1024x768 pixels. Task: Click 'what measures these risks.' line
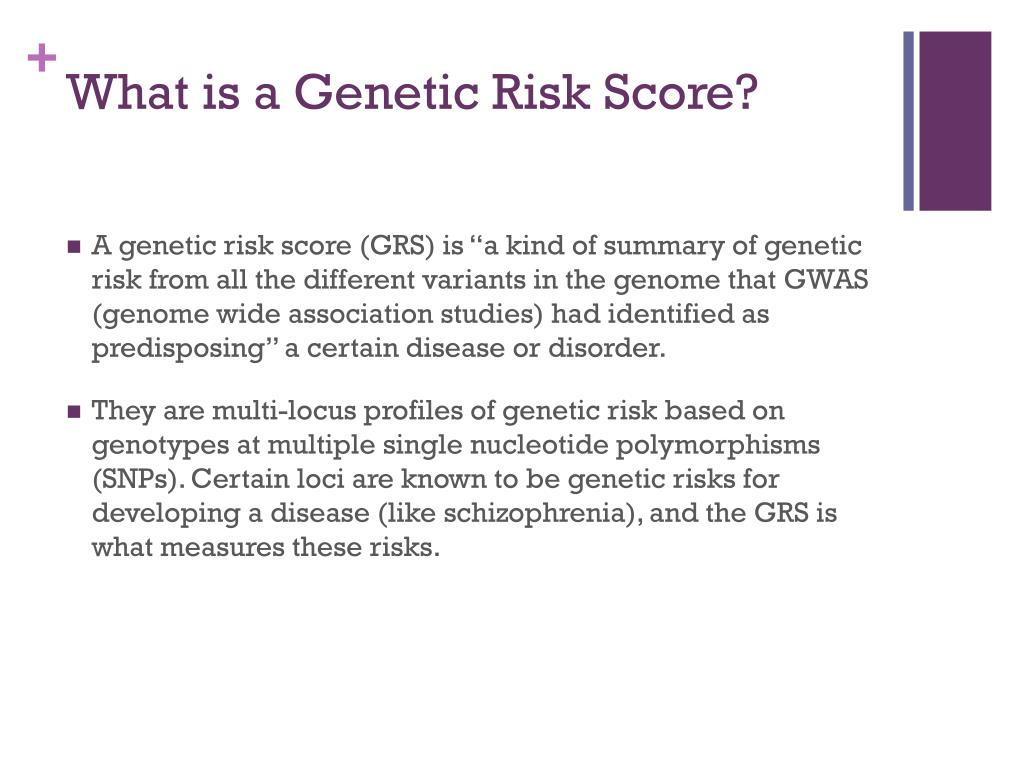(266, 547)
